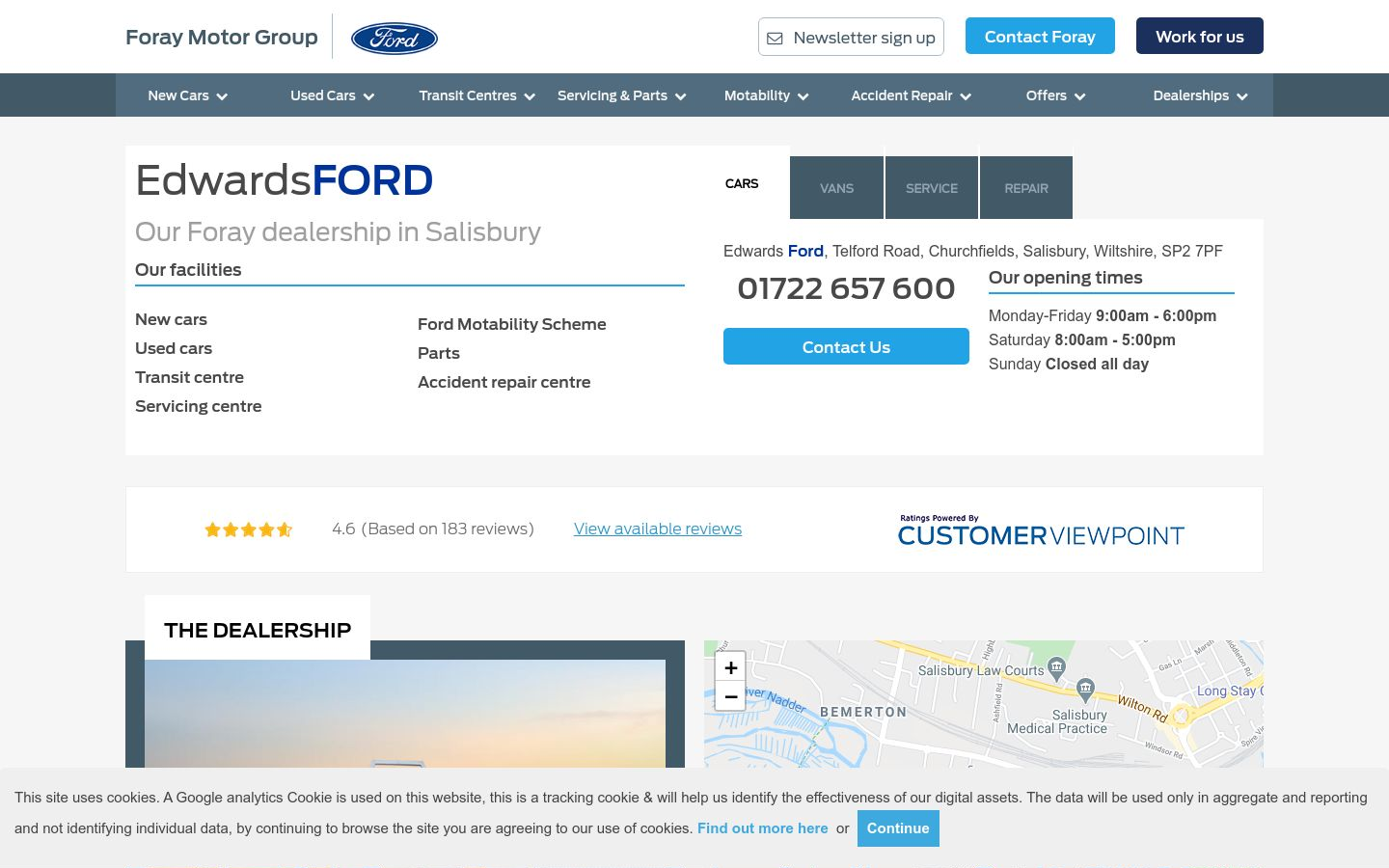Expand the Accident Repair menu
1389x868 pixels.
(x=911, y=95)
